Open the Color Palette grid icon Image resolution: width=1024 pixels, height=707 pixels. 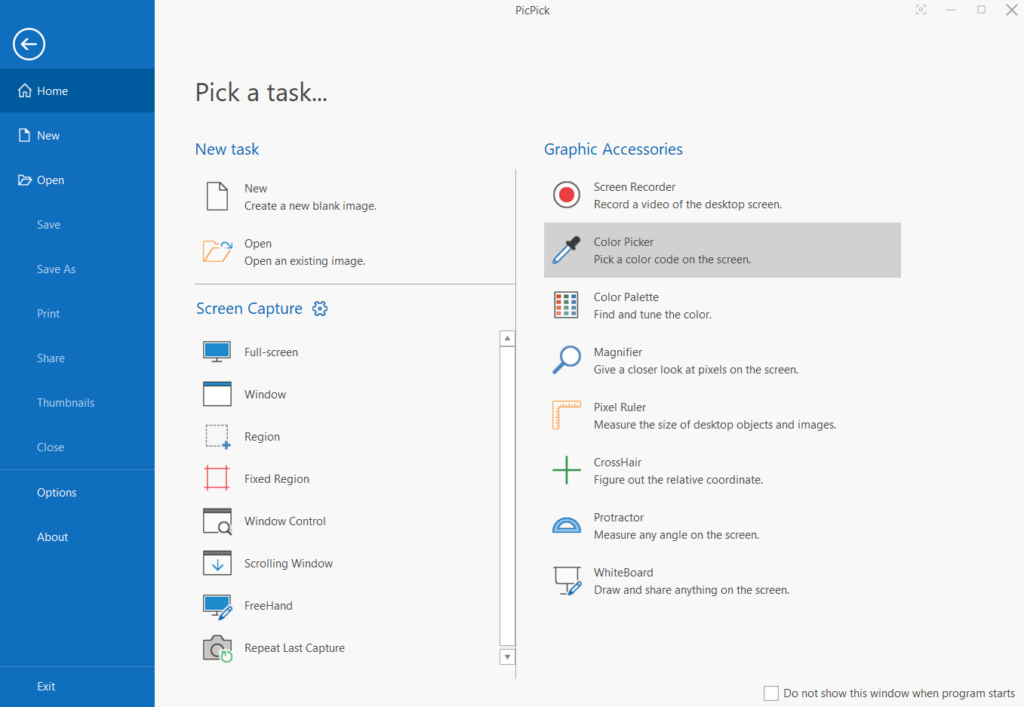click(x=567, y=305)
